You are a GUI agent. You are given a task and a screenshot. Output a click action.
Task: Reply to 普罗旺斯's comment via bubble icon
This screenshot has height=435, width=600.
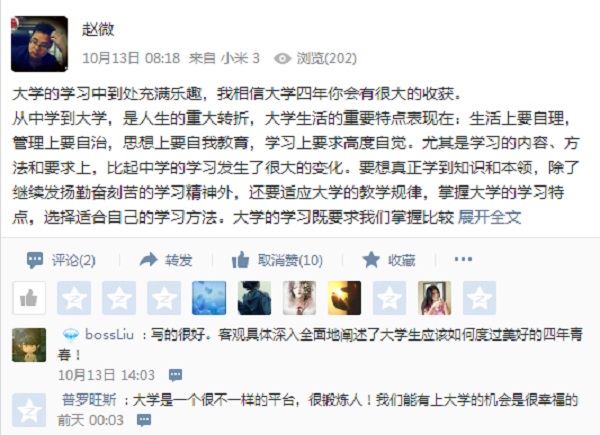tap(144, 420)
